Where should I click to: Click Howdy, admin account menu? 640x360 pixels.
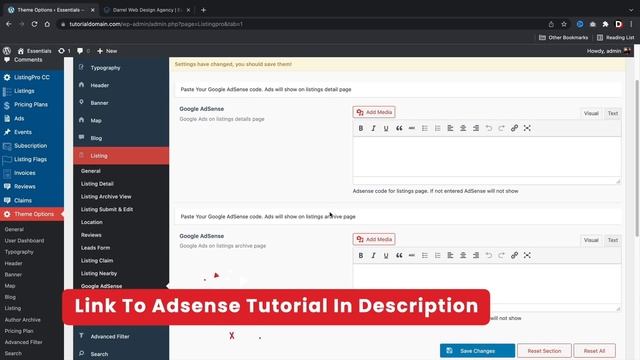(609, 51)
